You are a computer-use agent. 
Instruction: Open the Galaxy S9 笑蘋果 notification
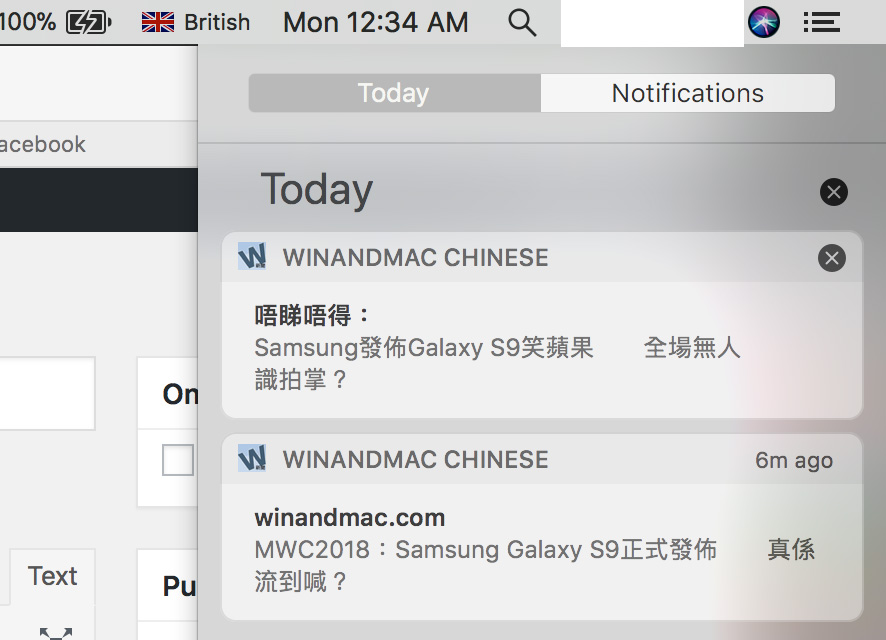tap(542, 350)
